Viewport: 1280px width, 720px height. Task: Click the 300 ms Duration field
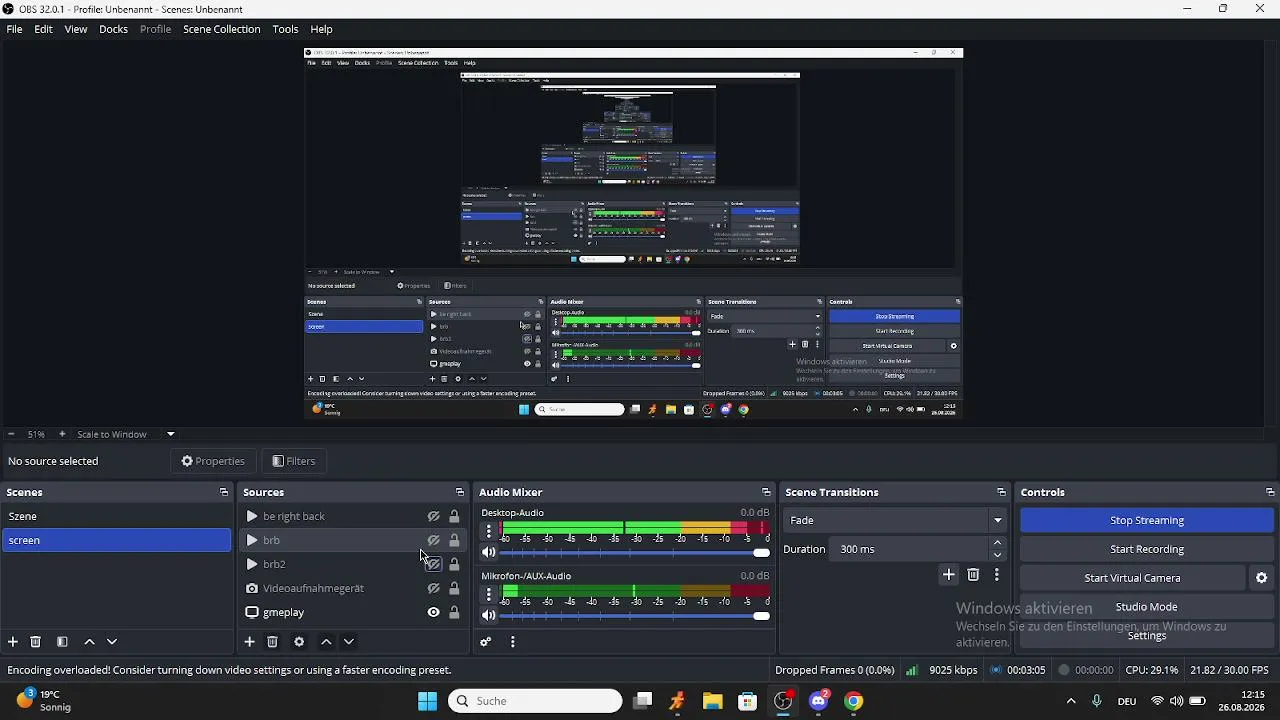pos(909,549)
